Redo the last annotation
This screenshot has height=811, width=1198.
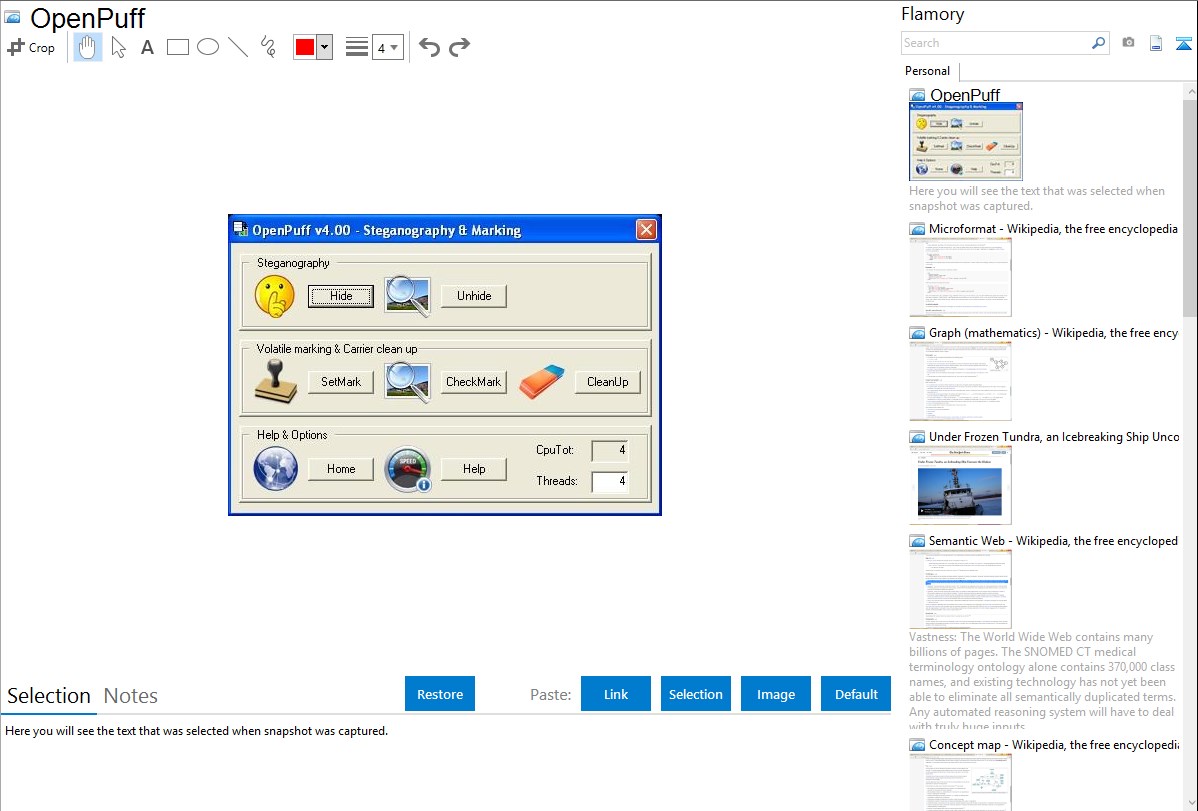pos(459,47)
